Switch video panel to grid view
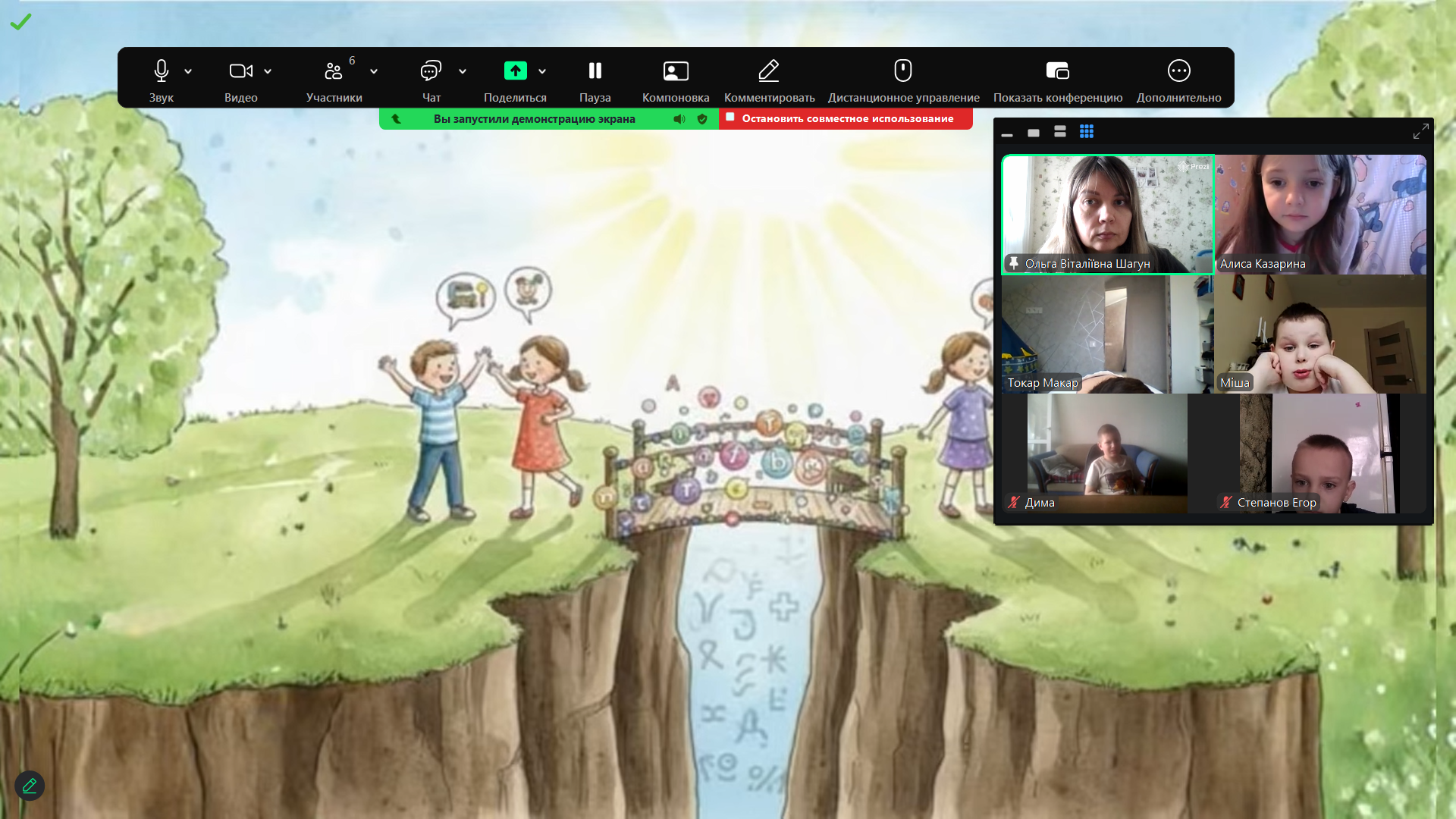Screen dimensions: 1456x819 1087,132
